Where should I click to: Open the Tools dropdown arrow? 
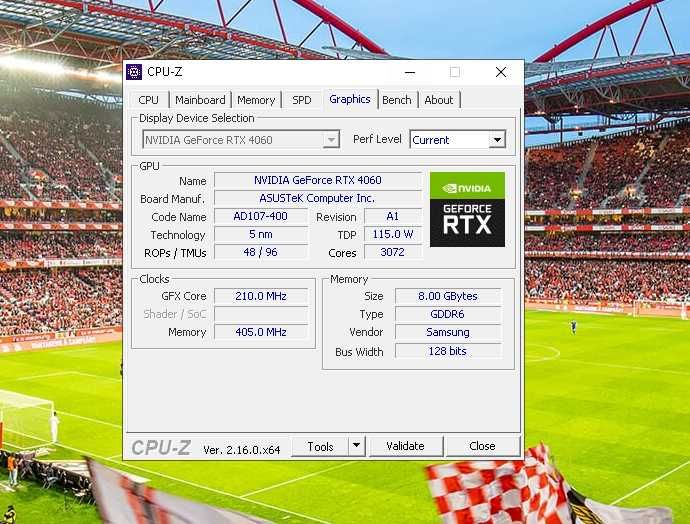pyautogui.click(x=357, y=447)
